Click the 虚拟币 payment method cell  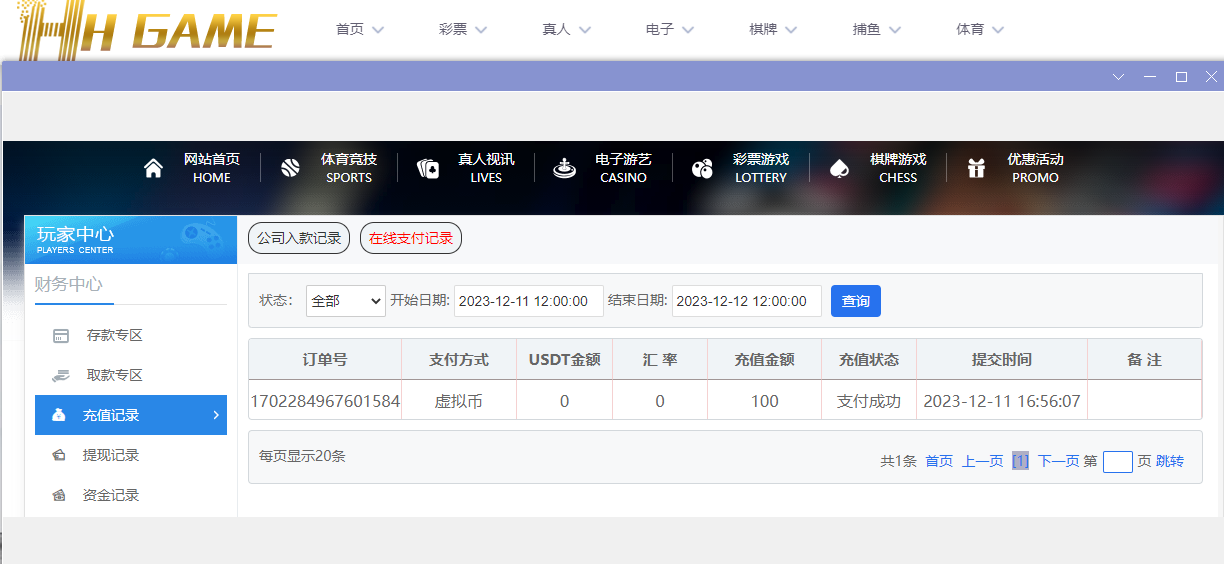click(x=459, y=401)
